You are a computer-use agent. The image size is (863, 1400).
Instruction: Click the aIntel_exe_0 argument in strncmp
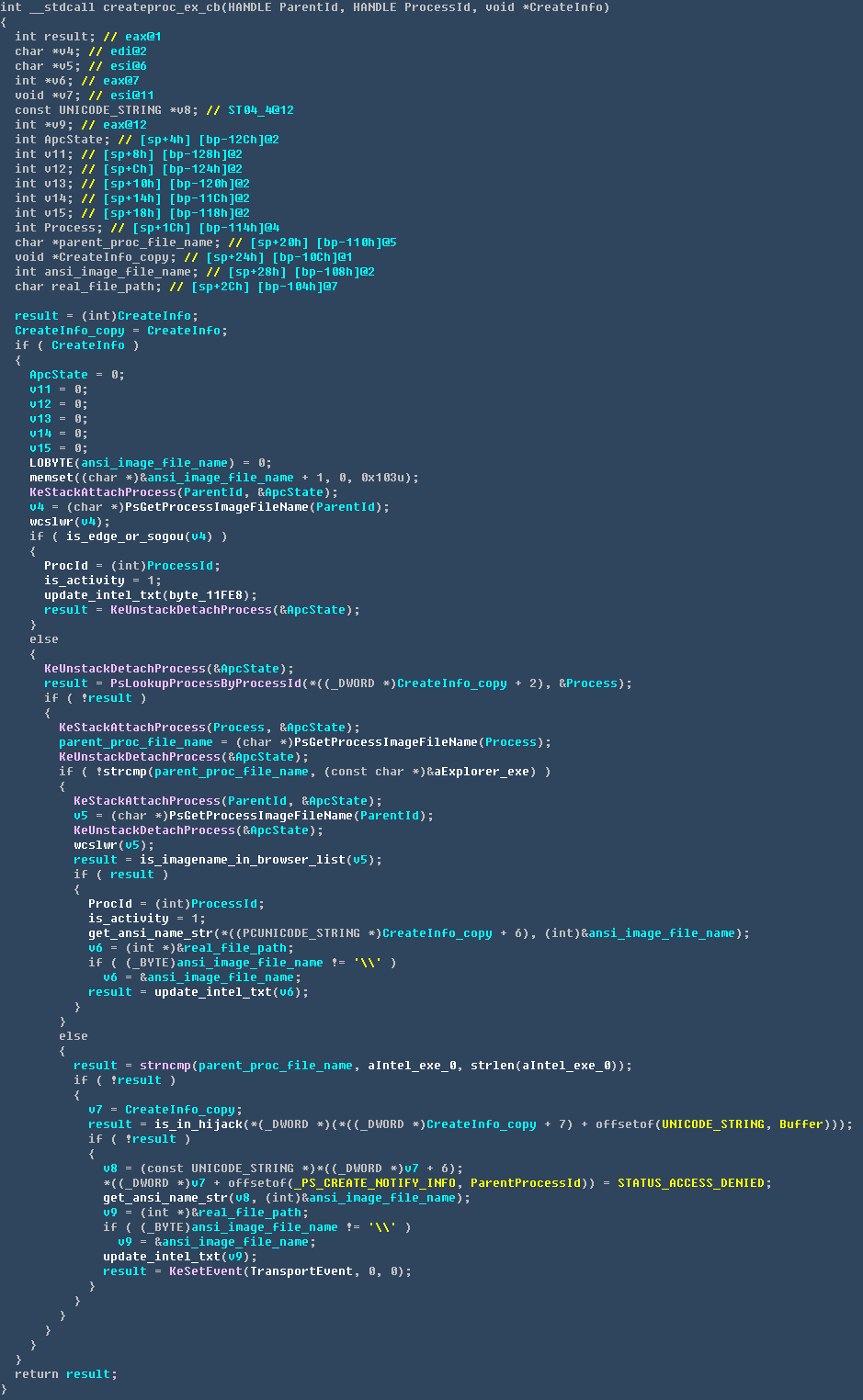click(412, 1066)
